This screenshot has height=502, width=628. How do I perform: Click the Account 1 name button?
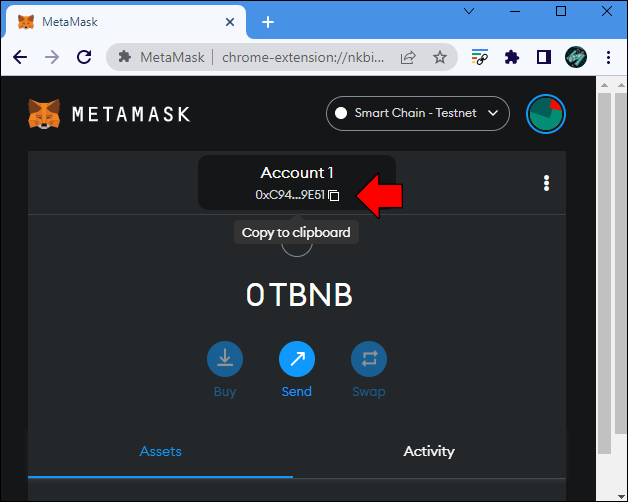297,173
